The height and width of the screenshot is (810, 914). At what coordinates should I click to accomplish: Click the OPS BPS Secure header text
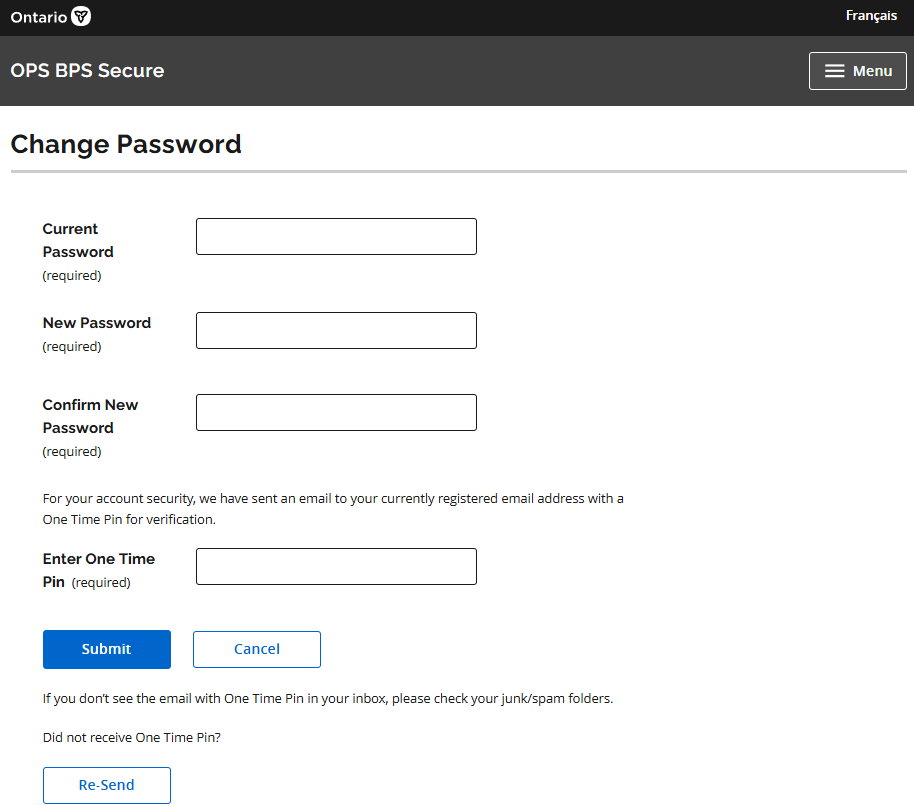pos(87,70)
